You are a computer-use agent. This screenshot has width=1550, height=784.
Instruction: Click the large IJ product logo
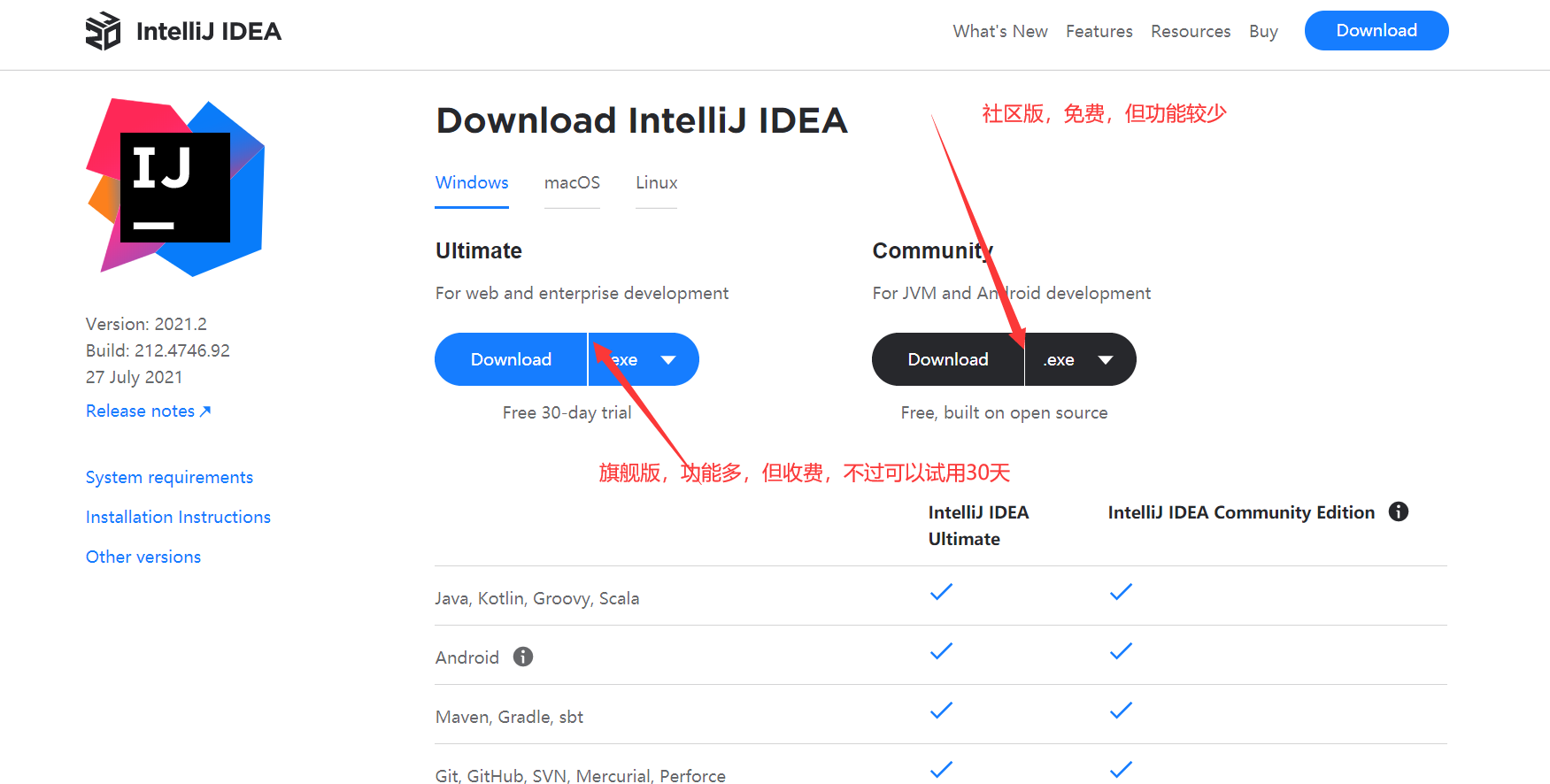(175, 187)
